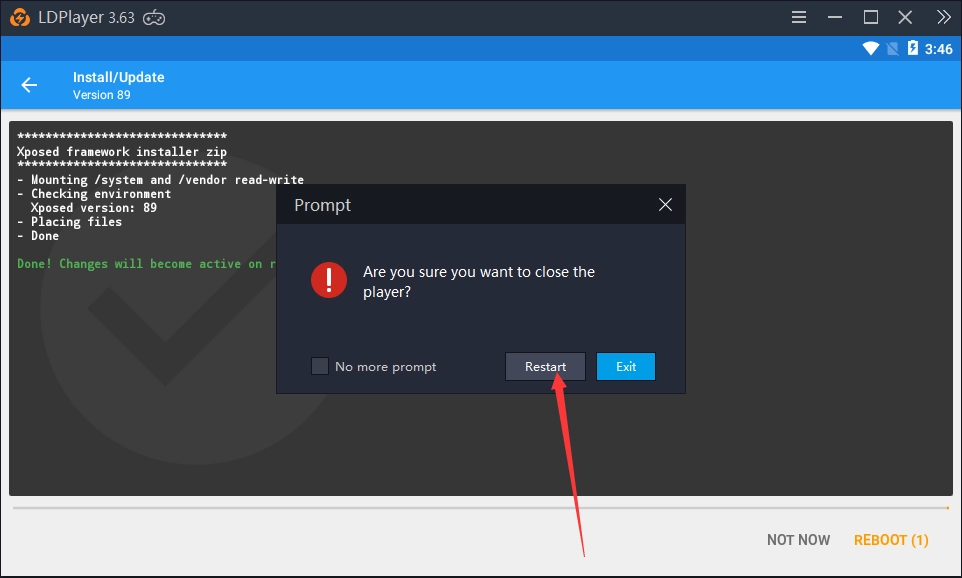Enable the No more prompt checkbox
This screenshot has width=962, height=578.
[x=319, y=366]
